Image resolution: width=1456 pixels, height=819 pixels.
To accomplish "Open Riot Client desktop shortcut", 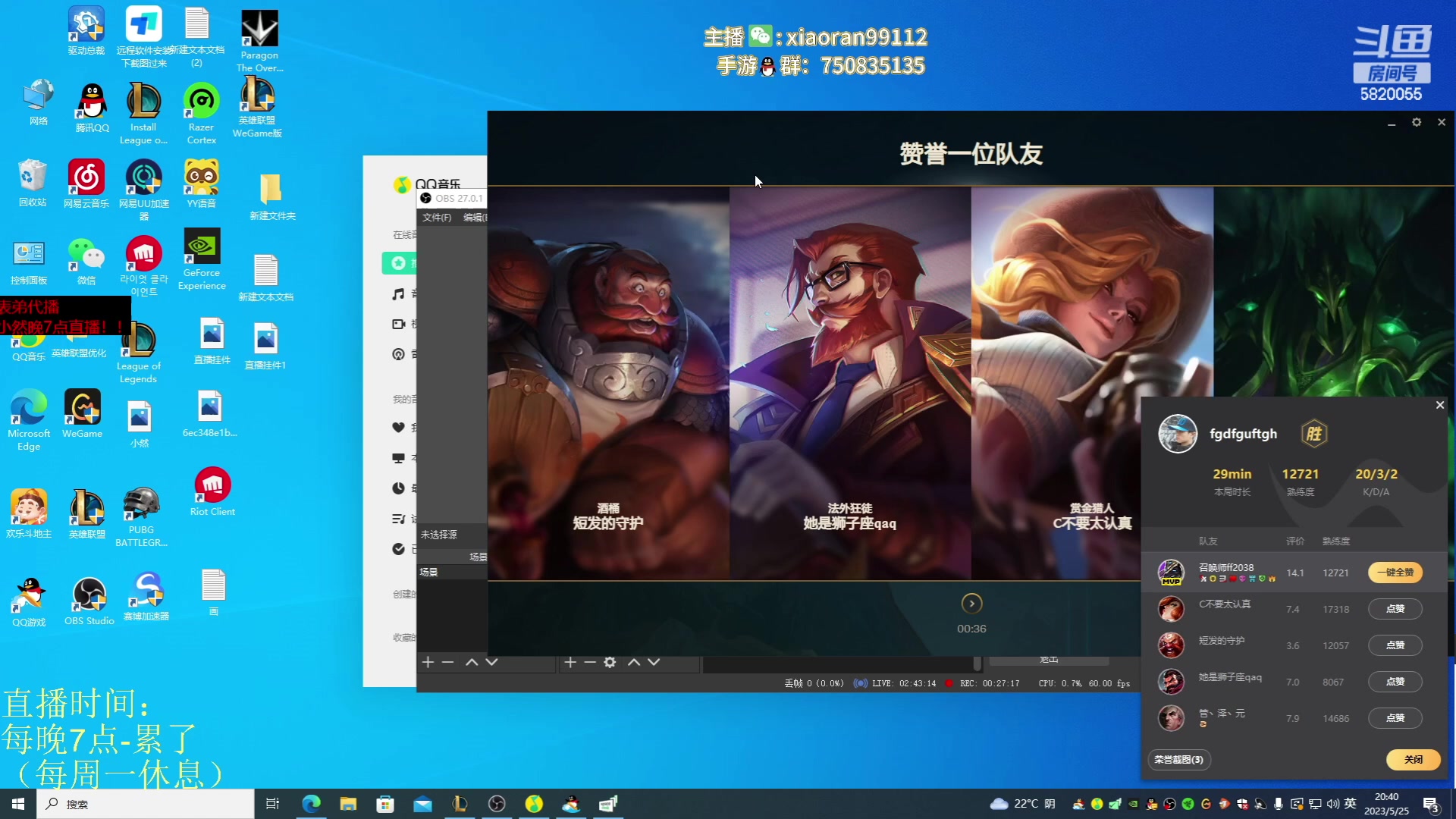I will pos(212,492).
